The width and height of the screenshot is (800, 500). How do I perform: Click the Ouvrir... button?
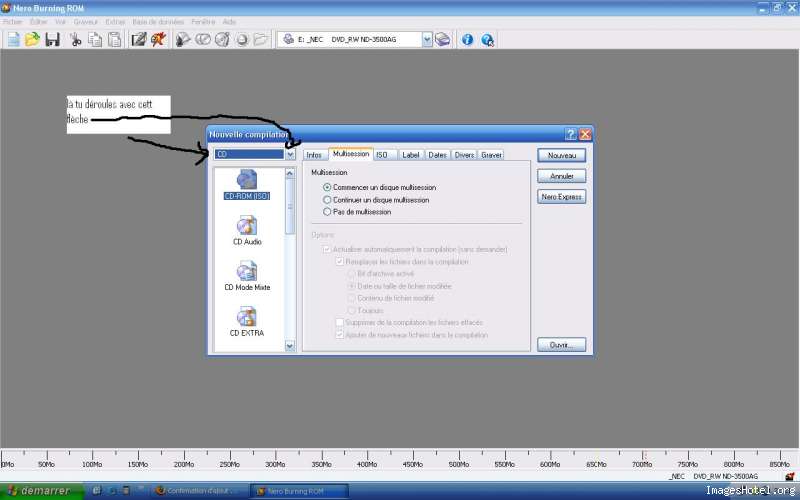point(561,345)
